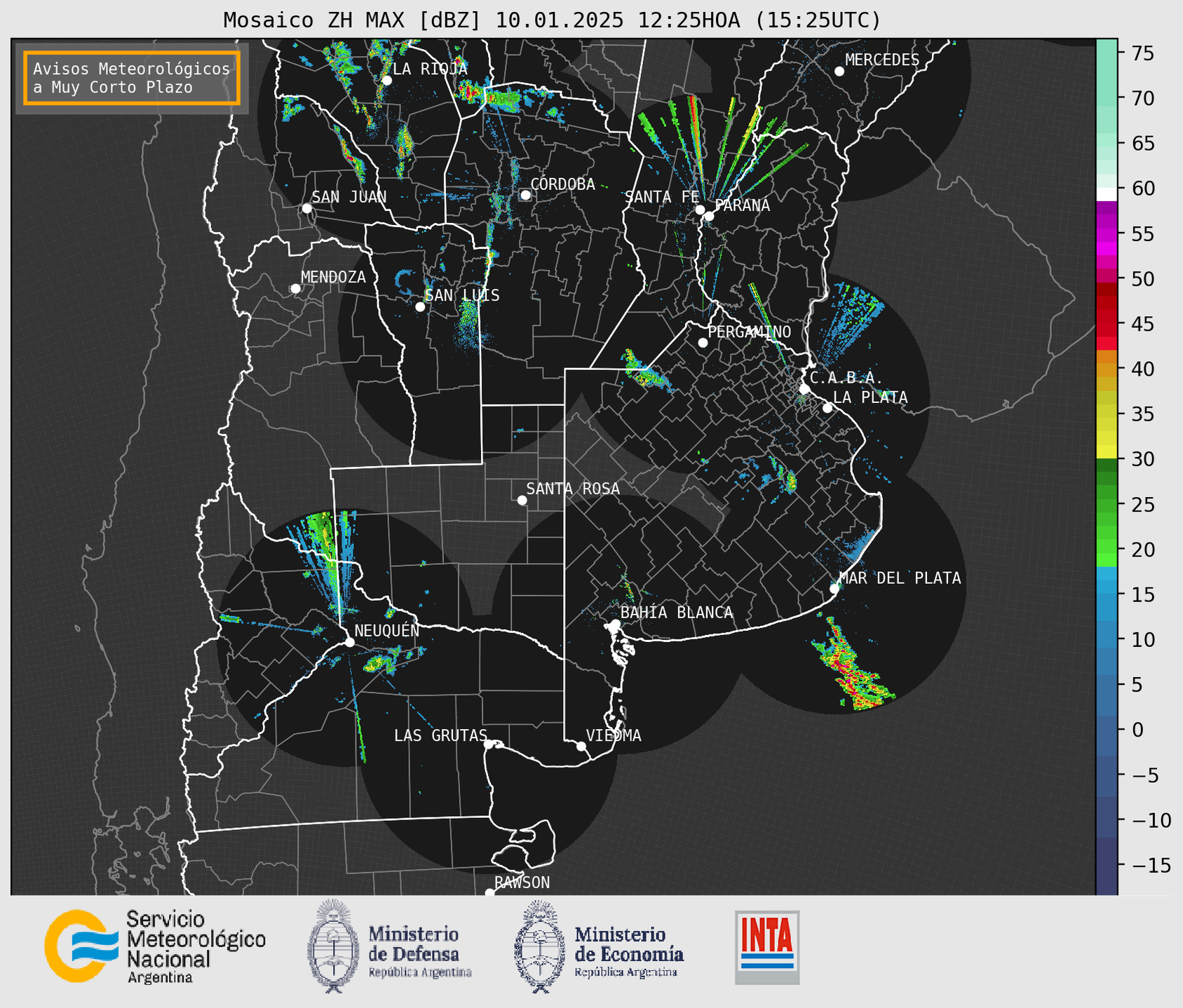
Task: Select the NEUQUÉN city marker
Action: [x=349, y=642]
